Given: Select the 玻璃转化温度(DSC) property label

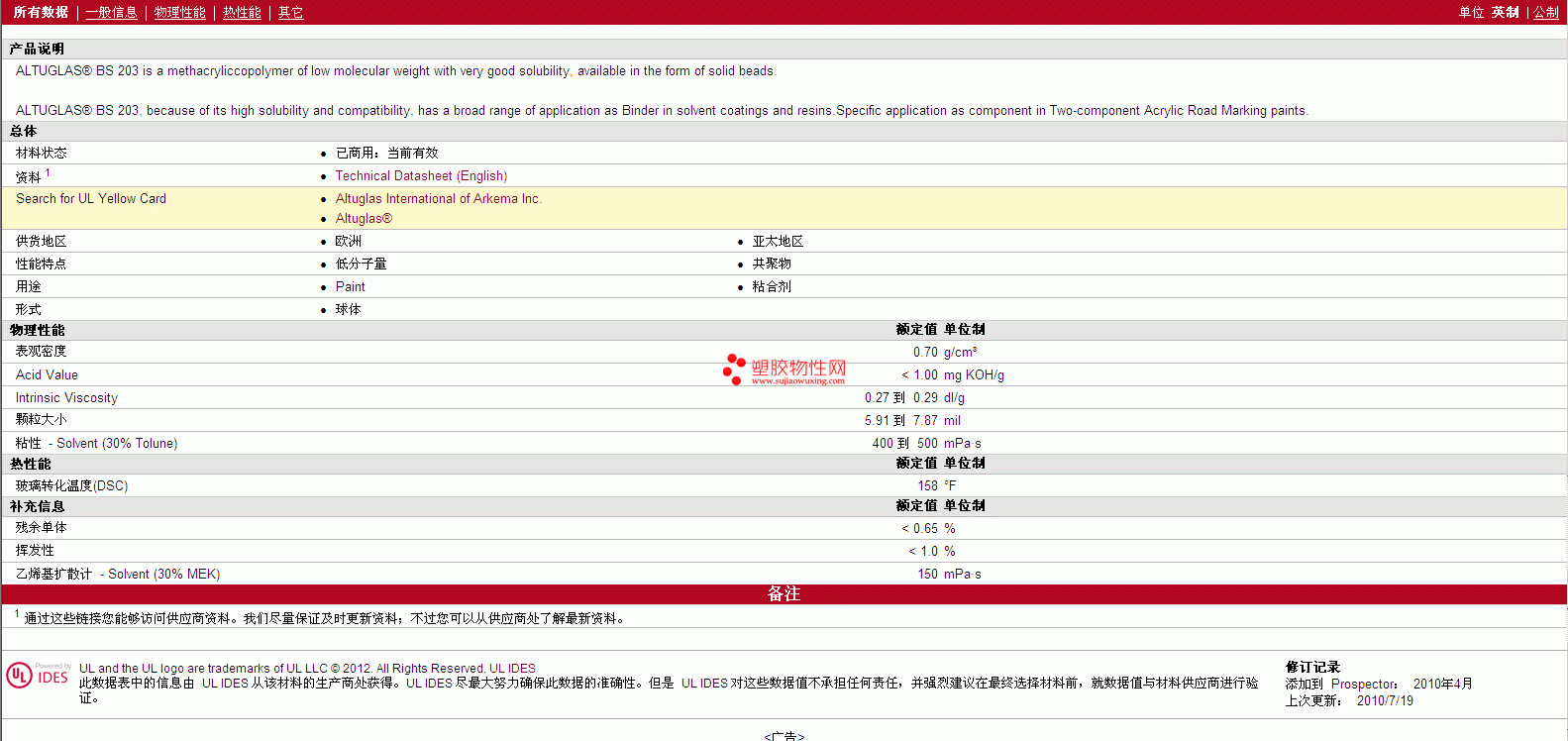Looking at the screenshot, I should point(71,485).
